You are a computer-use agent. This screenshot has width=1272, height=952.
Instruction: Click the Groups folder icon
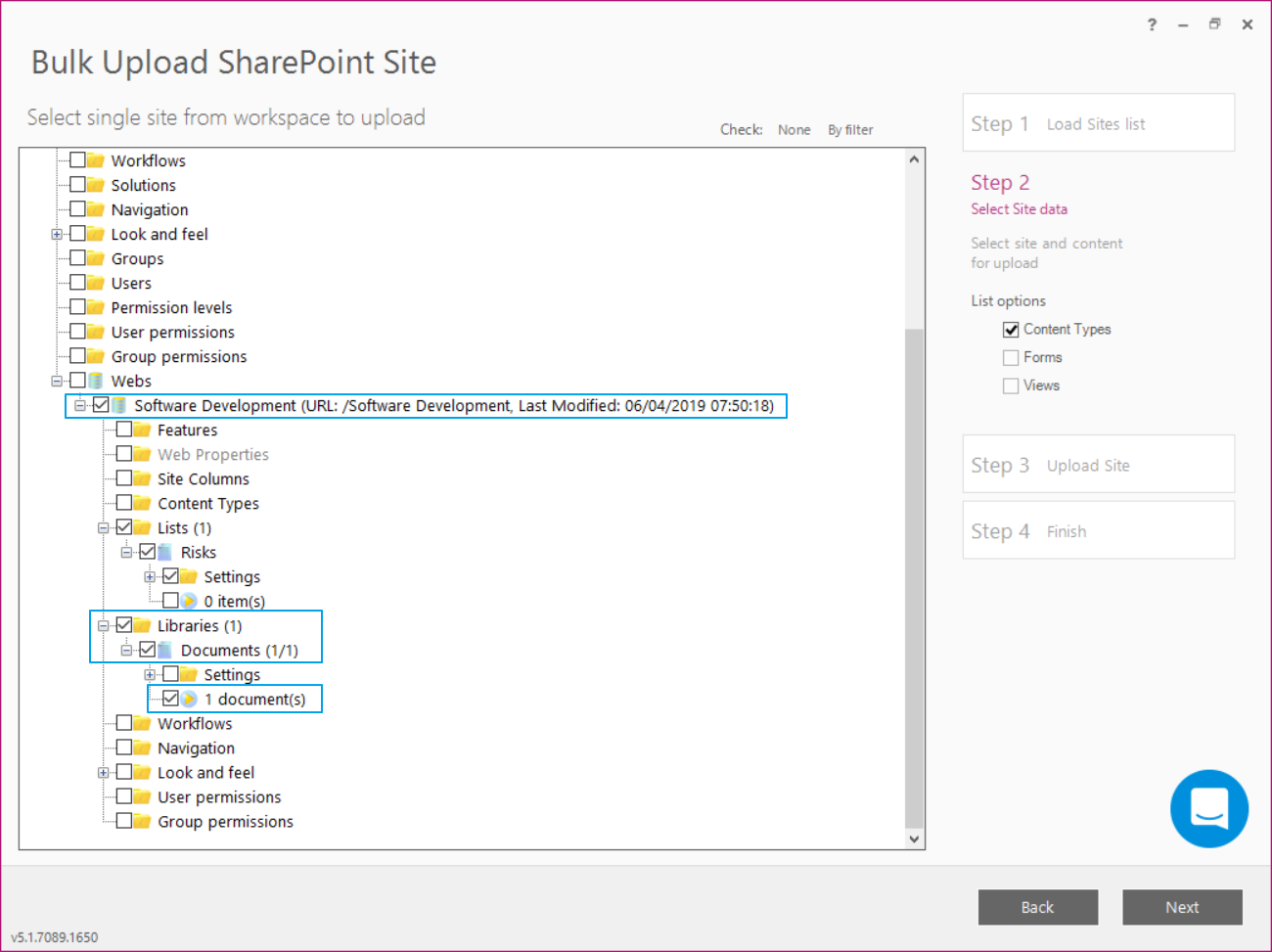(x=96, y=258)
